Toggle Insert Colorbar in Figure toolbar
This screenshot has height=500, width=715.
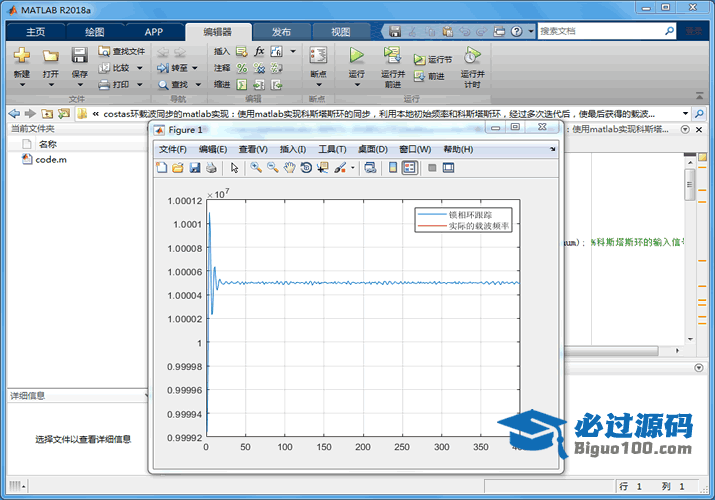[x=393, y=168]
